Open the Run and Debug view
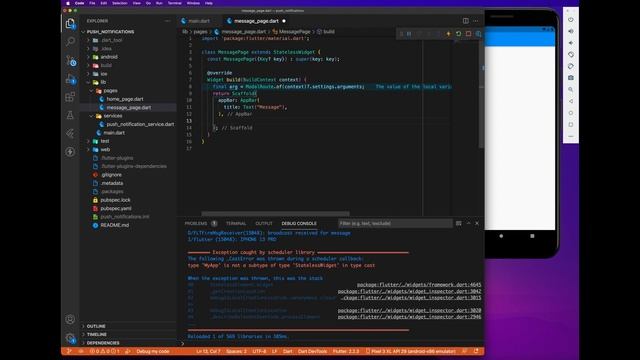Viewport: 640px width, 360px height. (x=71, y=79)
